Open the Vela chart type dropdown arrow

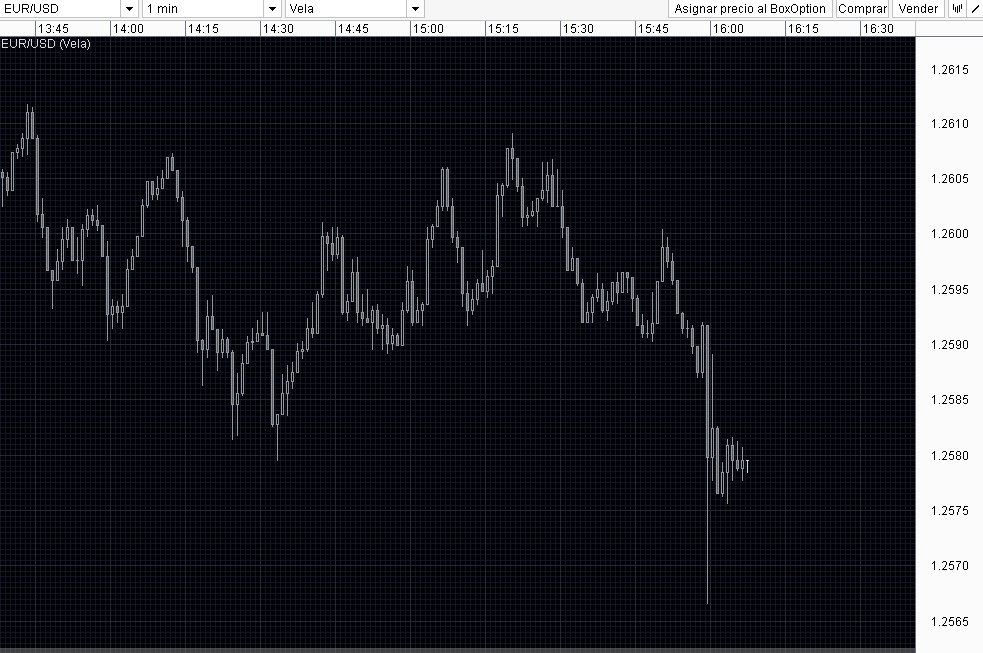(x=415, y=9)
